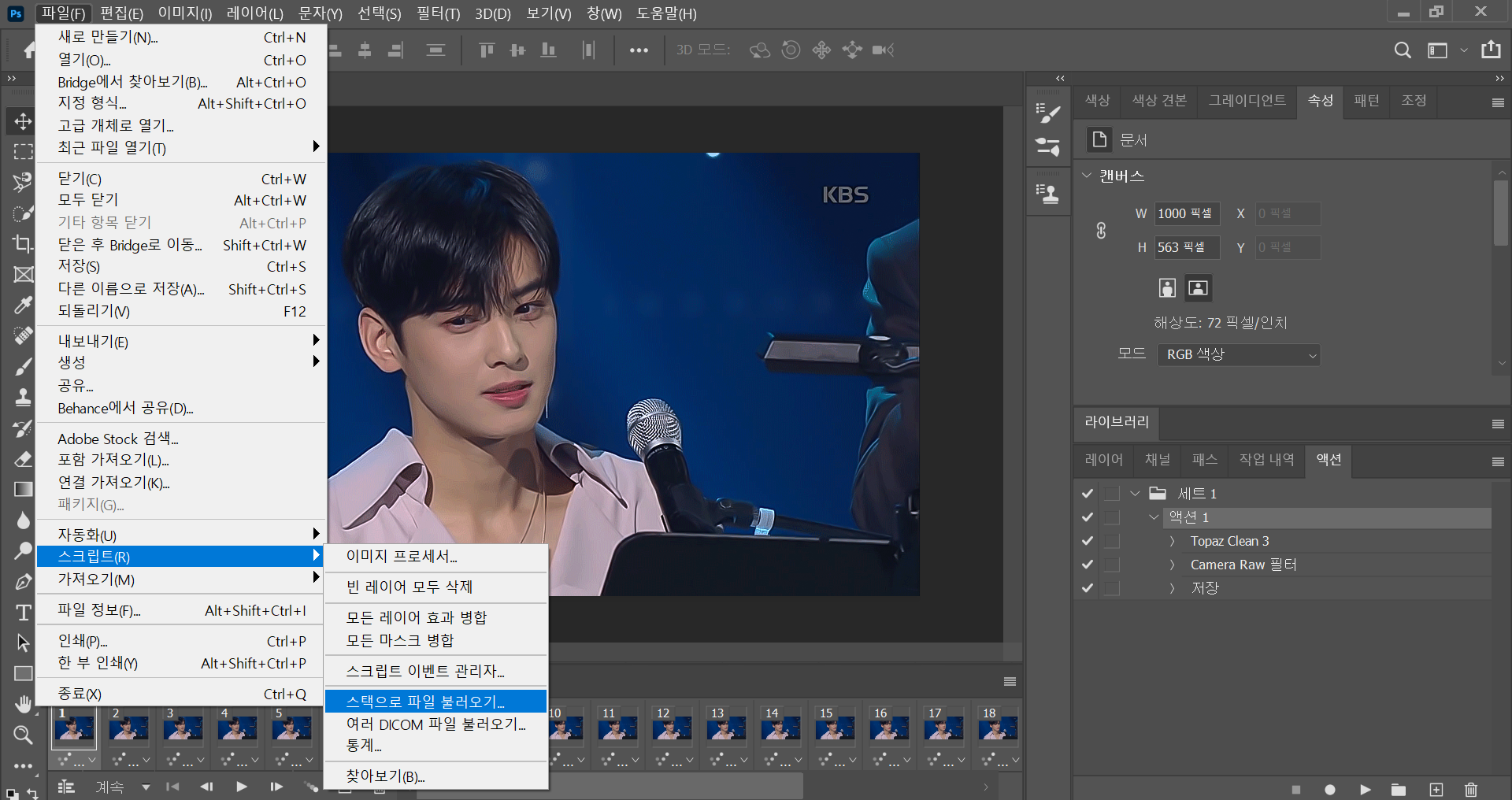Screen dimensions: 1512x800
Task: Toggle the 세트 1 item on/off checkmark
Action: click(x=1088, y=494)
